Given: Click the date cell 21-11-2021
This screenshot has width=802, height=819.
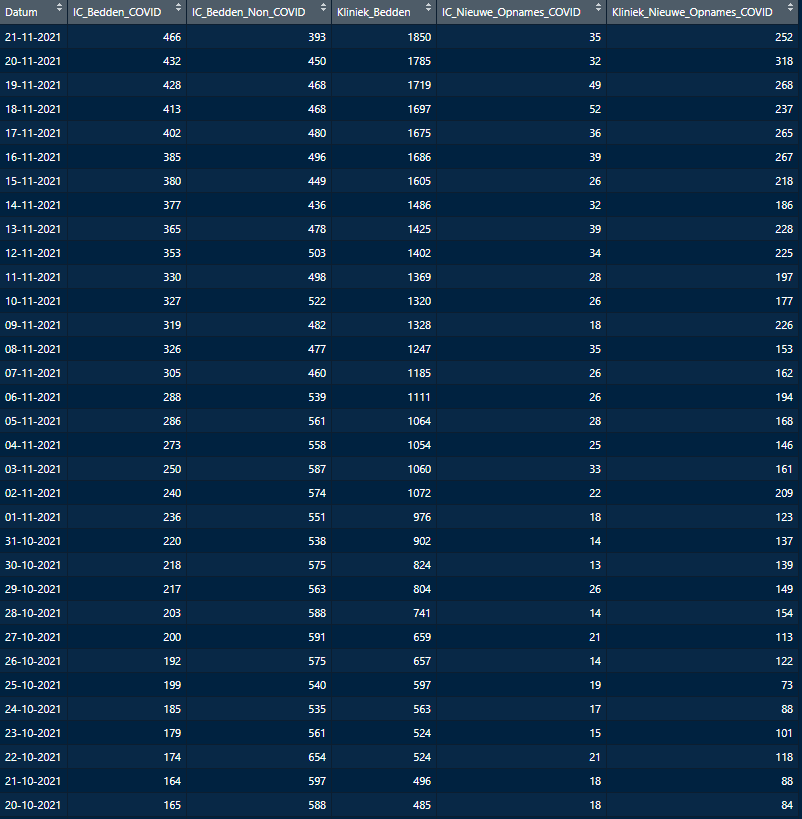Looking at the screenshot, I should click(33, 37).
